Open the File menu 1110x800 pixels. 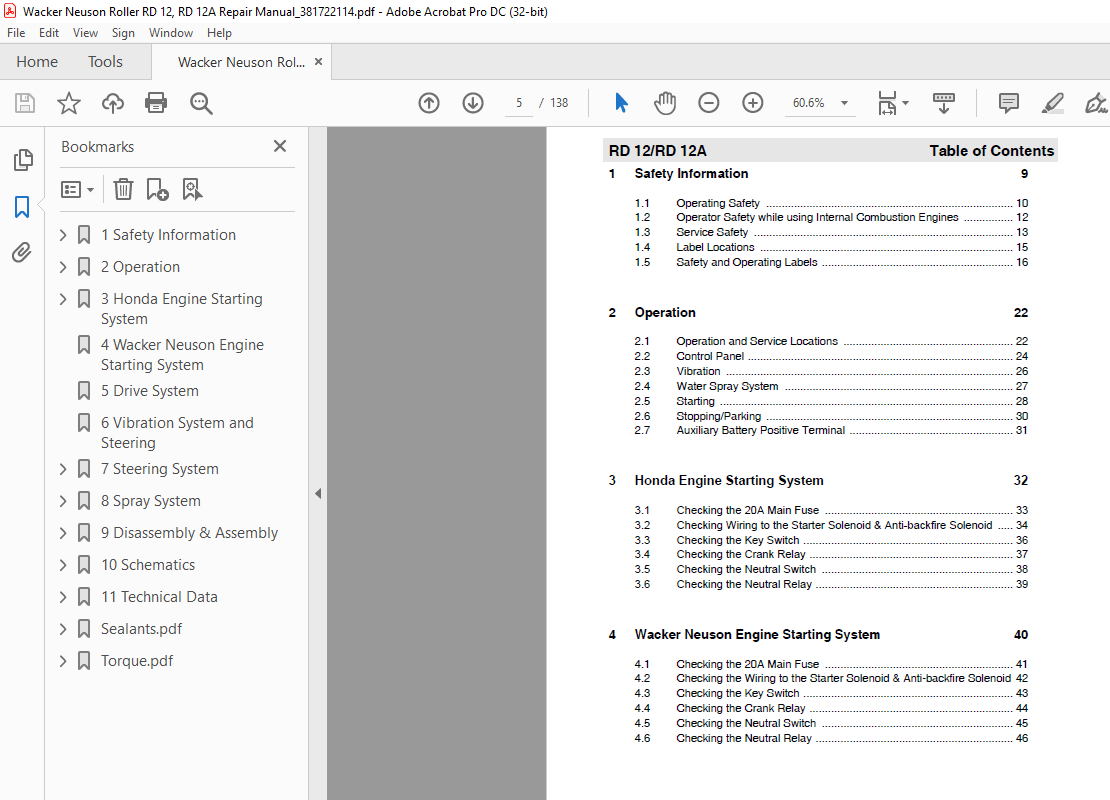[16, 33]
